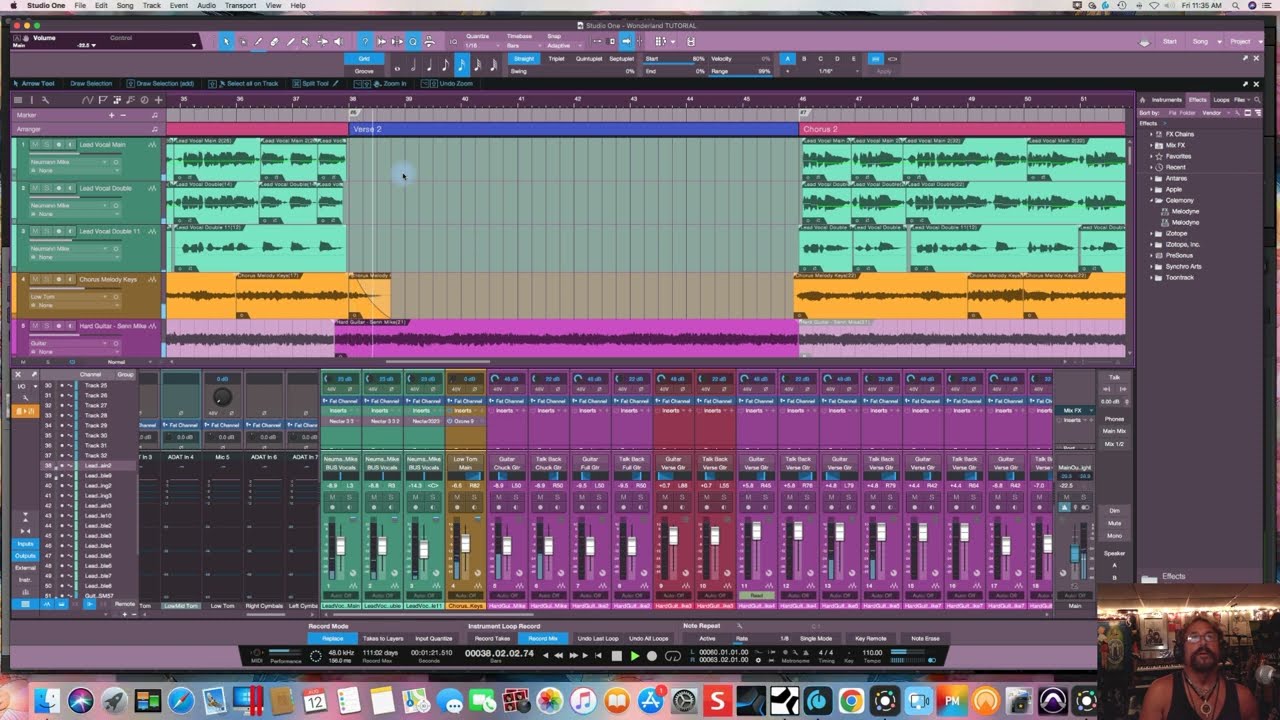1280x720 pixels.
Task: Open Music app from the dock
Action: 583,701
